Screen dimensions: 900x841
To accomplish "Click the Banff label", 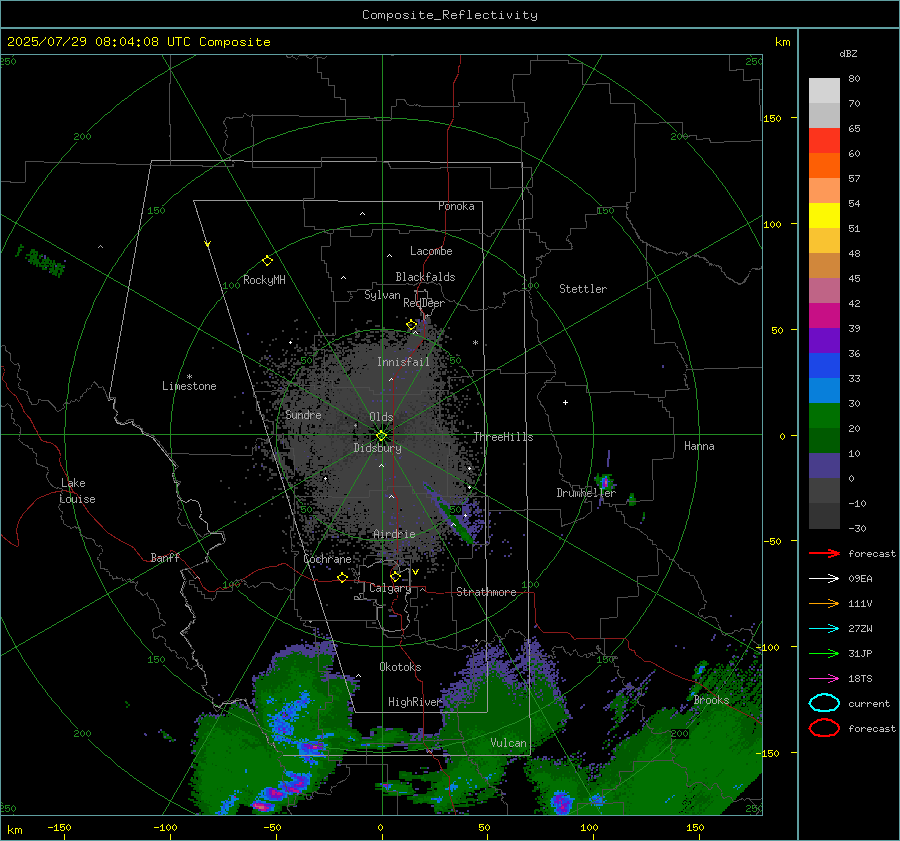I will point(165,557).
